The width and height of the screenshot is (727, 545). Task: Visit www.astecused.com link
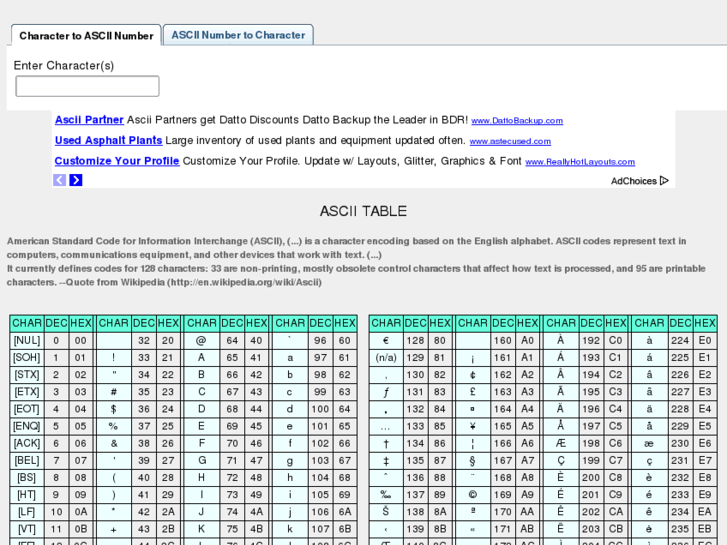pyautogui.click(x=510, y=141)
